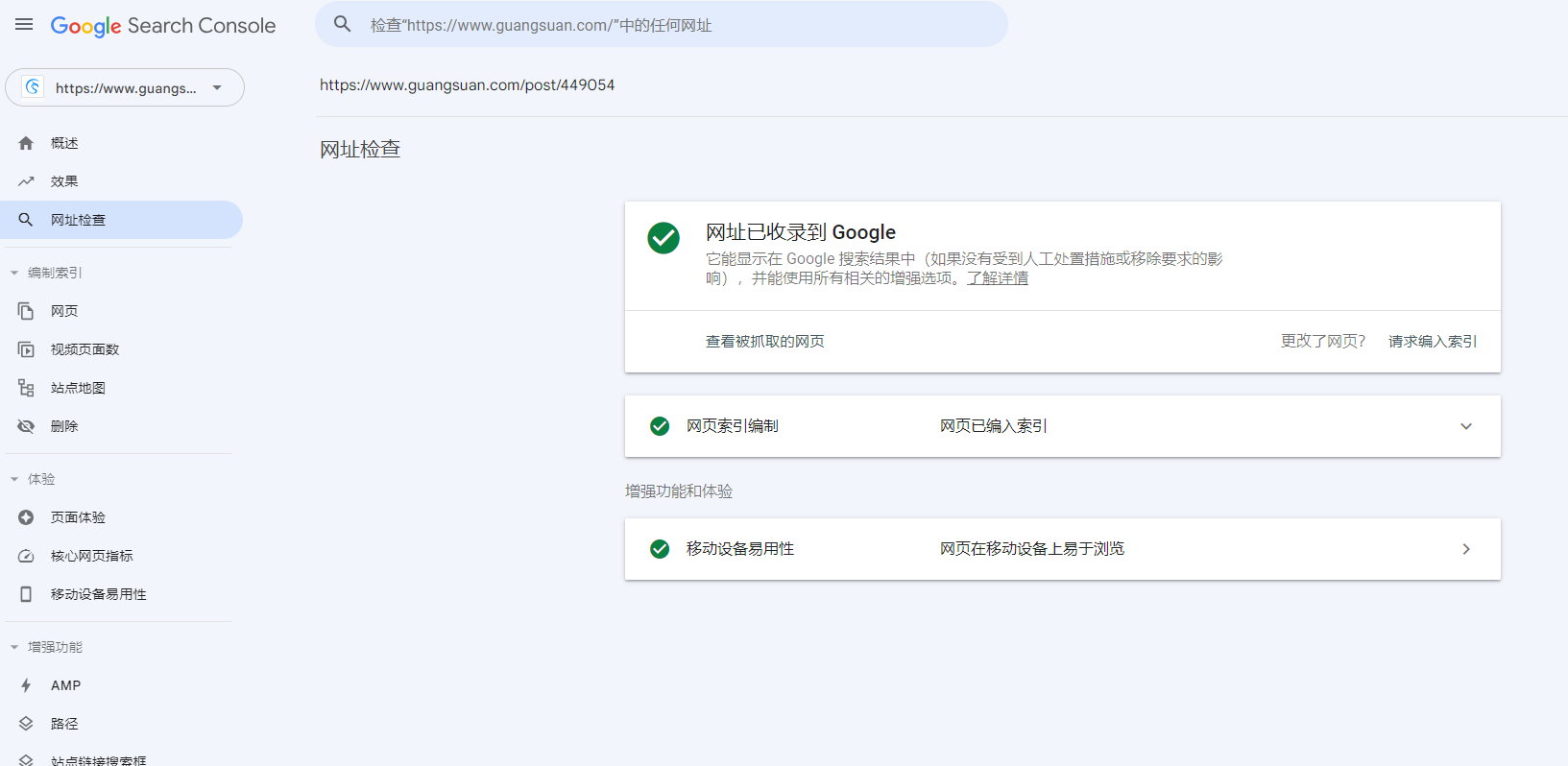The width and height of the screenshot is (1568, 766).
Task: Go to Video pages in sidebar
Action: (84, 349)
